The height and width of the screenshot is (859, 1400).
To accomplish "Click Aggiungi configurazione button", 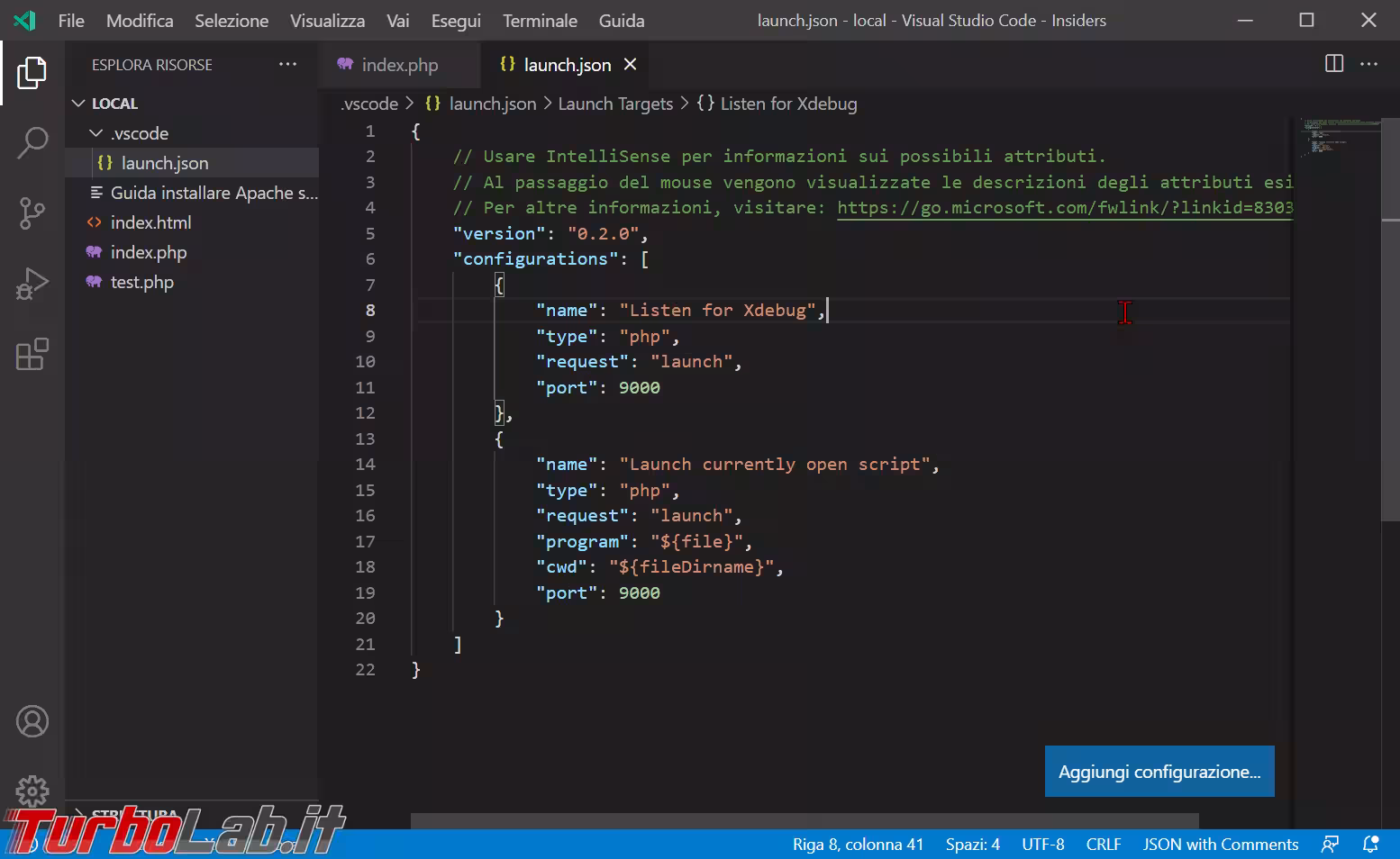I will 1159,772.
